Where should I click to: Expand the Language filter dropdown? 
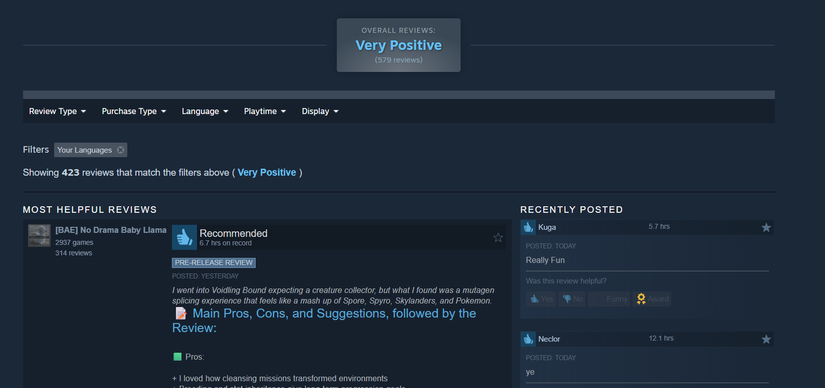tap(205, 111)
